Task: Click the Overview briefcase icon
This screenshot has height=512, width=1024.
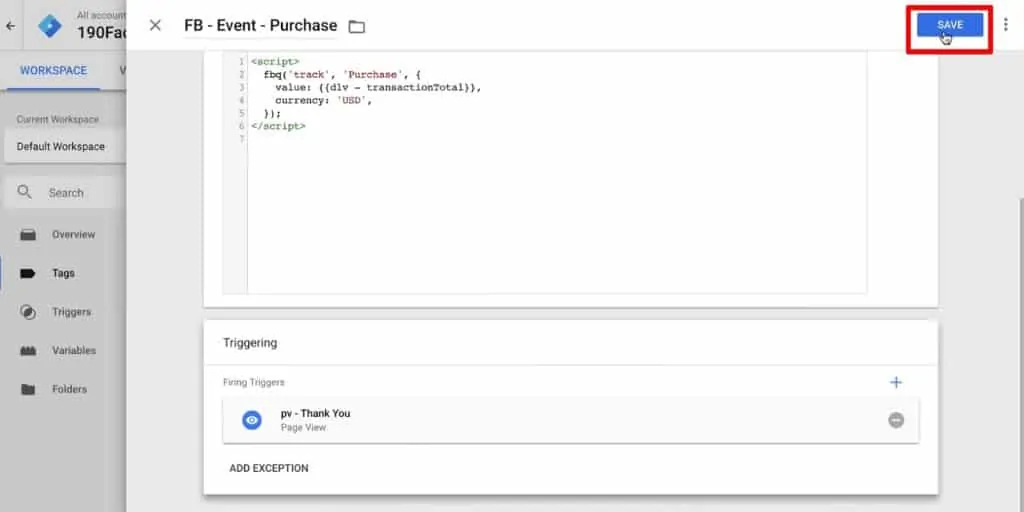Action: tap(28, 234)
